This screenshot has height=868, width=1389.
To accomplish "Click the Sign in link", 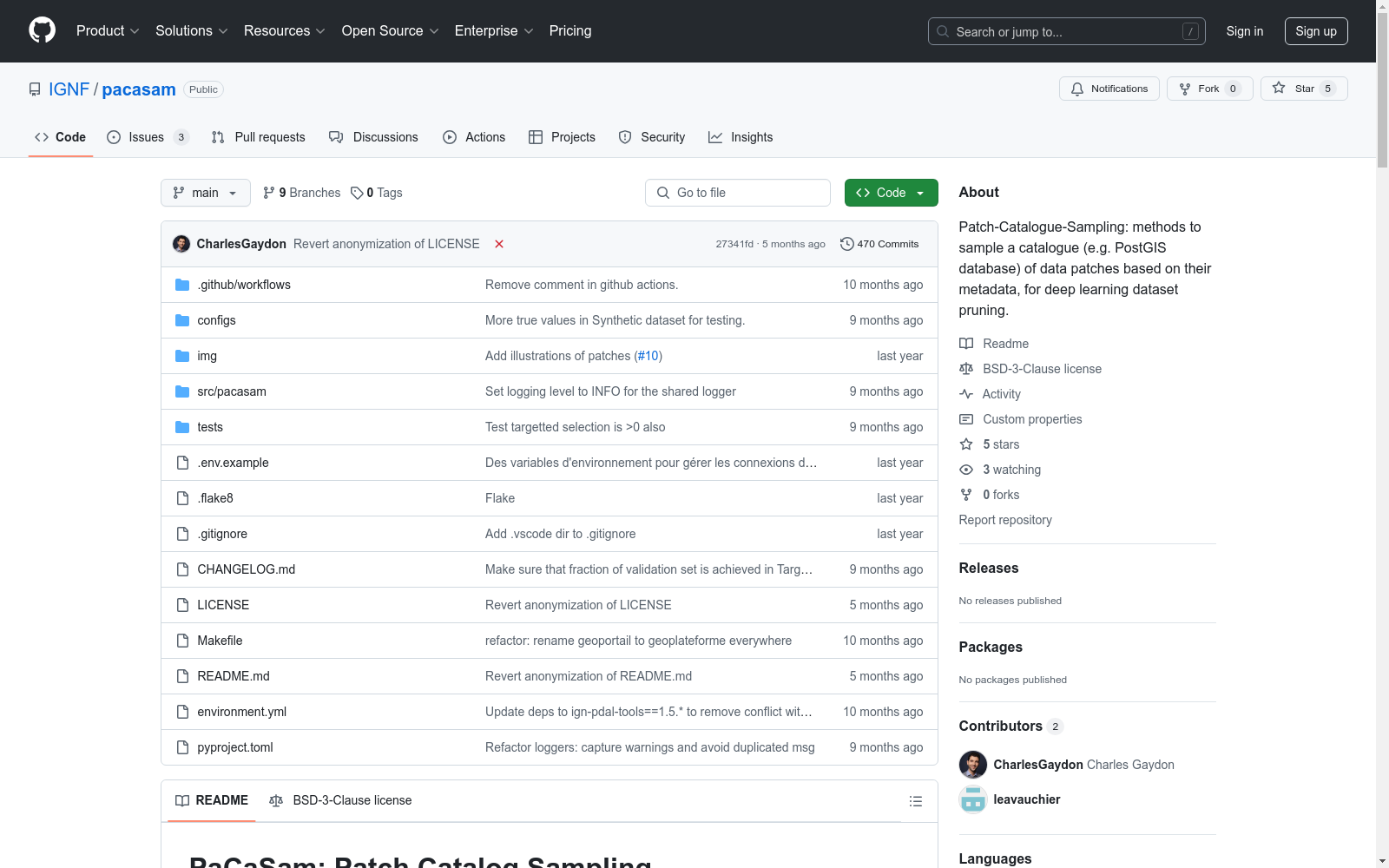I will pyautogui.click(x=1245, y=31).
